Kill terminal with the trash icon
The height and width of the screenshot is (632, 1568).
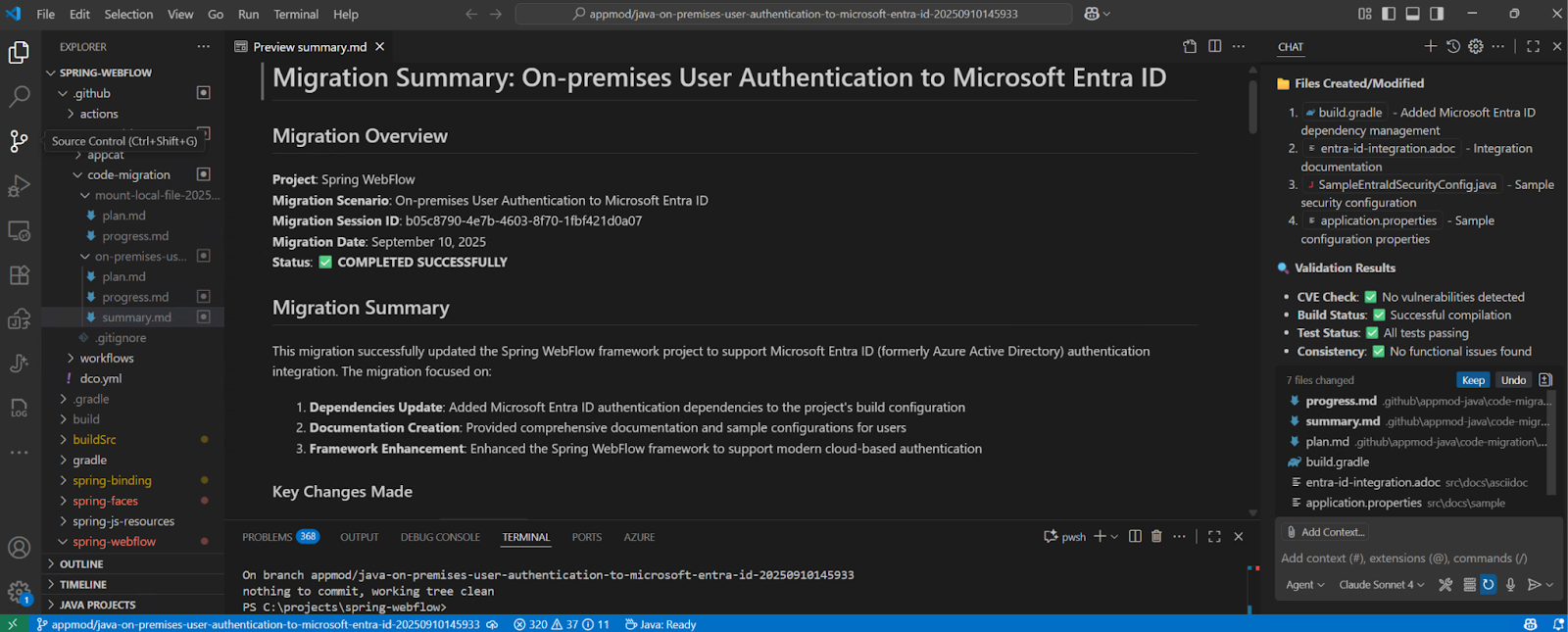point(1156,536)
